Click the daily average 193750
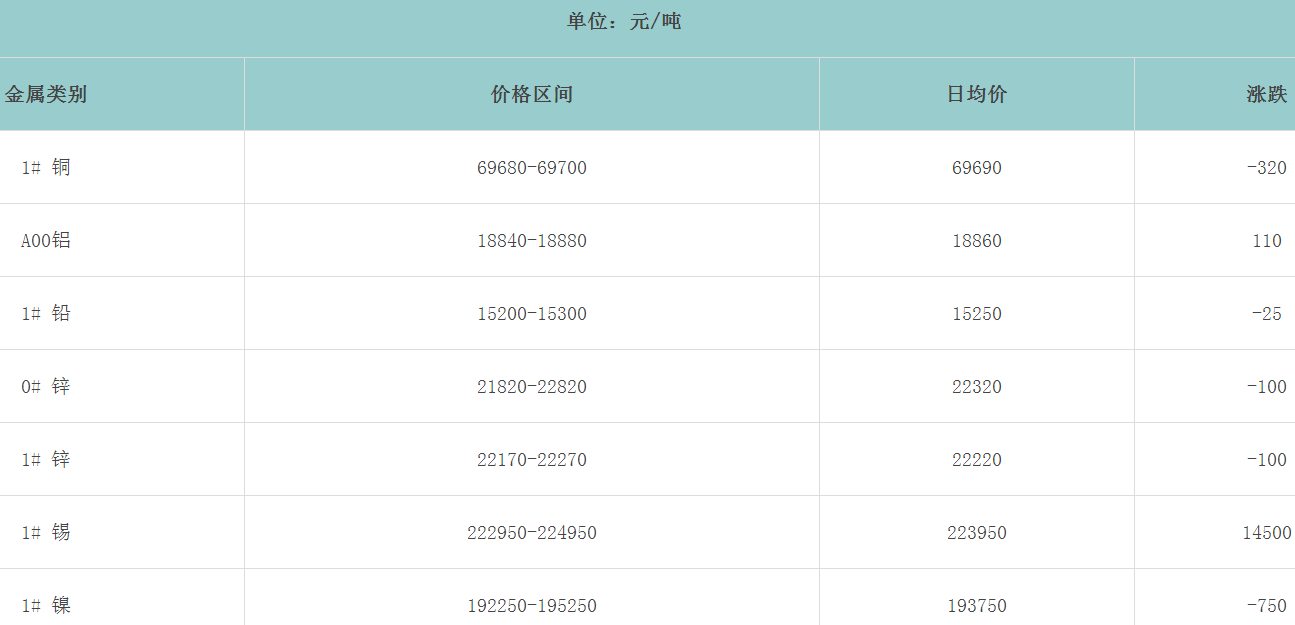The width and height of the screenshot is (1295, 625). [x=976, y=606]
